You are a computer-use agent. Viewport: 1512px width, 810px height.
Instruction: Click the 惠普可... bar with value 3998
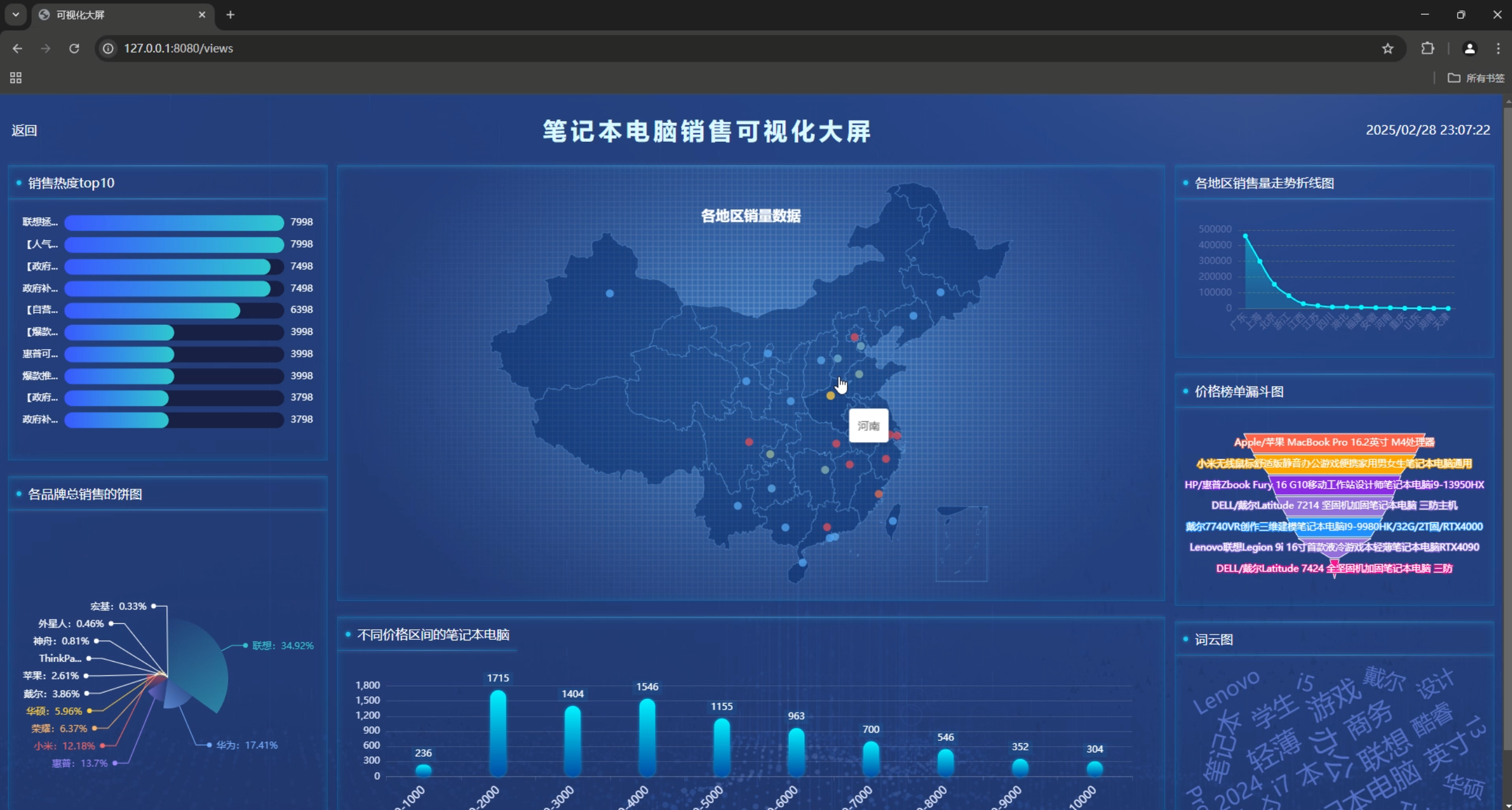point(119,354)
